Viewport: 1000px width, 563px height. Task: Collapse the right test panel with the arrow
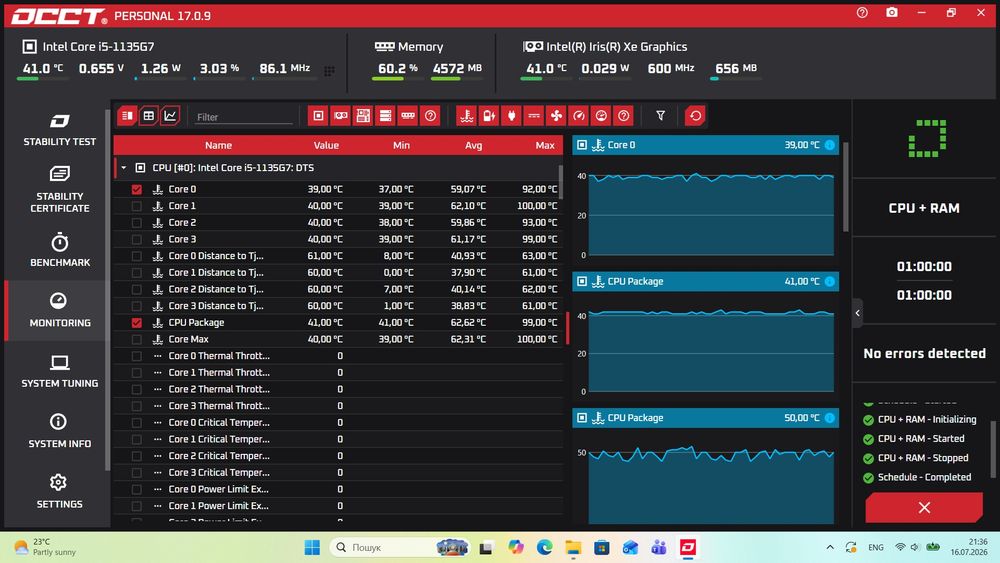pyautogui.click(x=858, y=313)
